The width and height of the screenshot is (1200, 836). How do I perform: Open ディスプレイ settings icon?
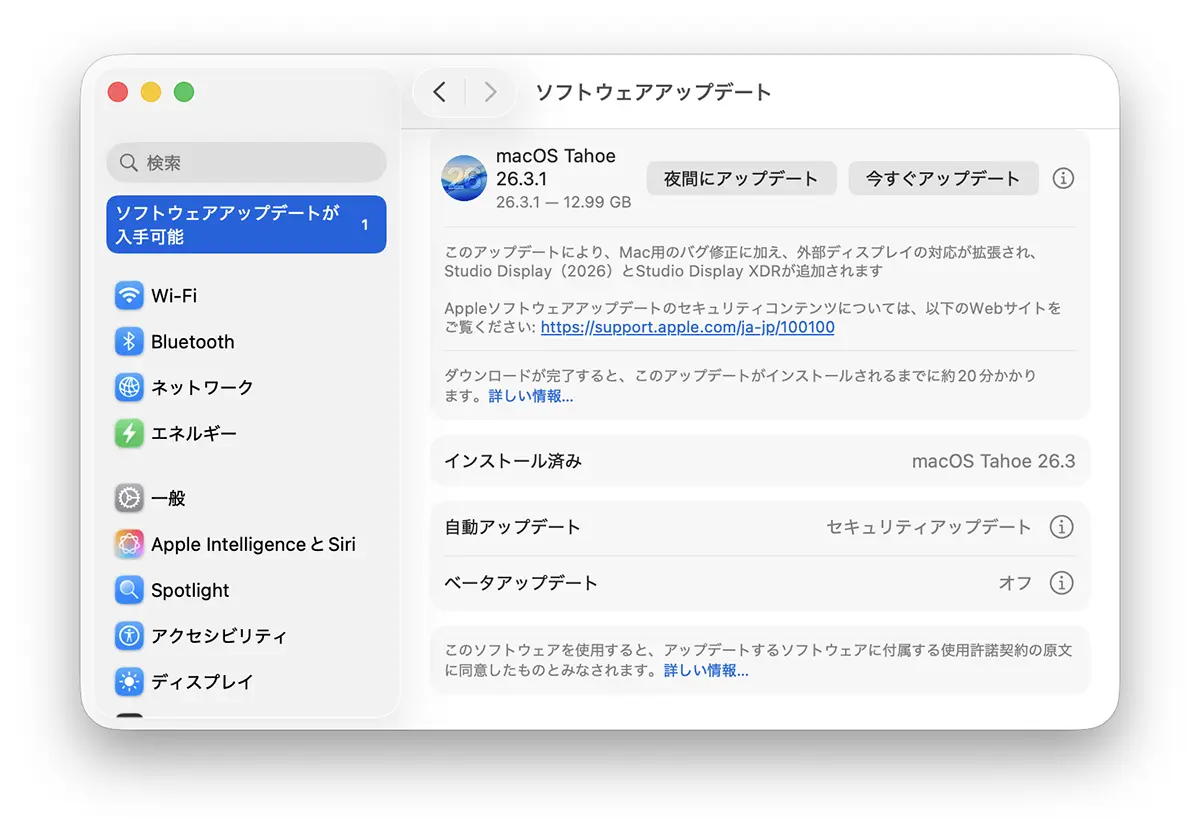click(x=128, y=682)
